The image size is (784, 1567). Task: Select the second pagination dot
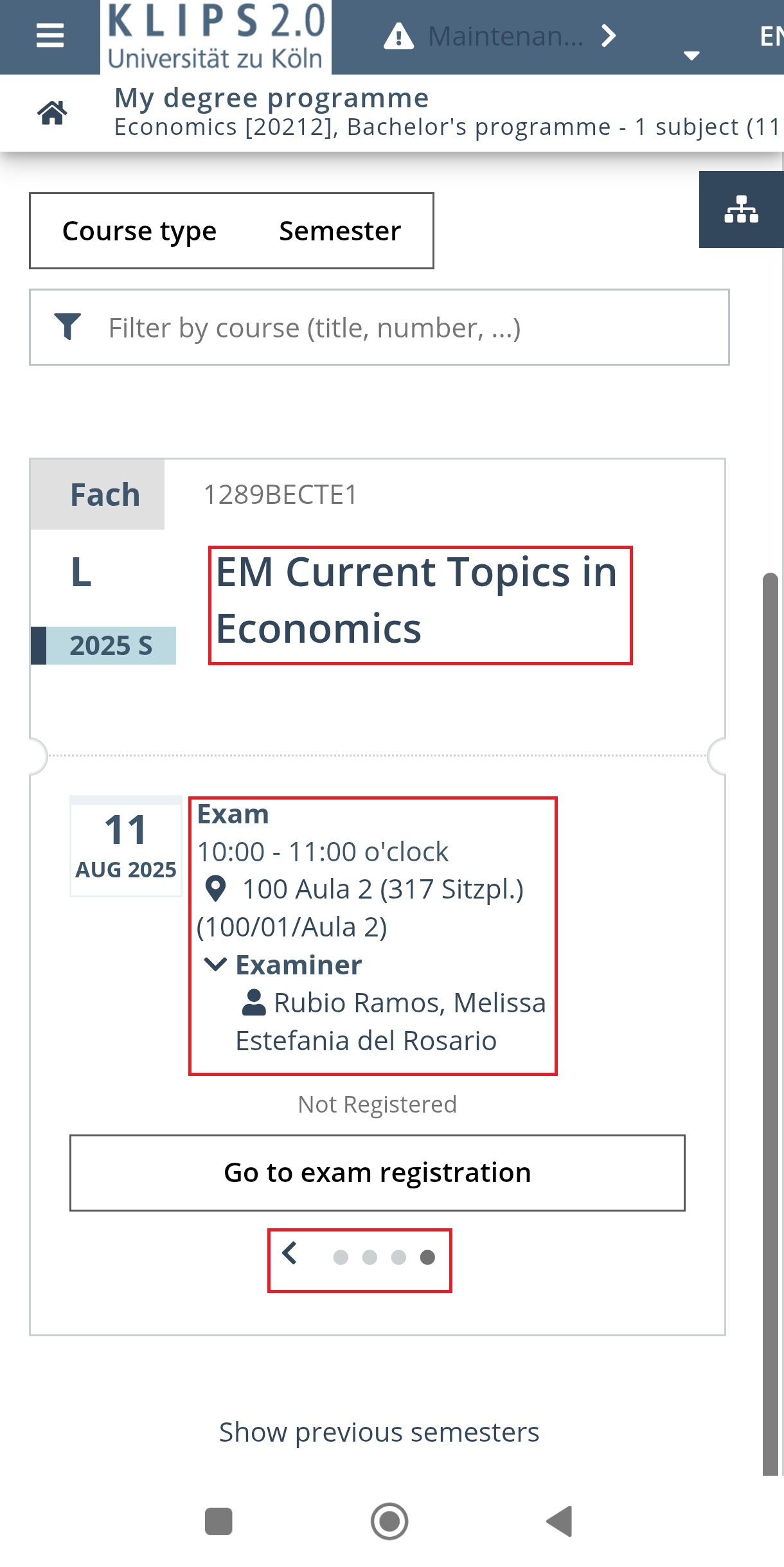[370, 1257]
